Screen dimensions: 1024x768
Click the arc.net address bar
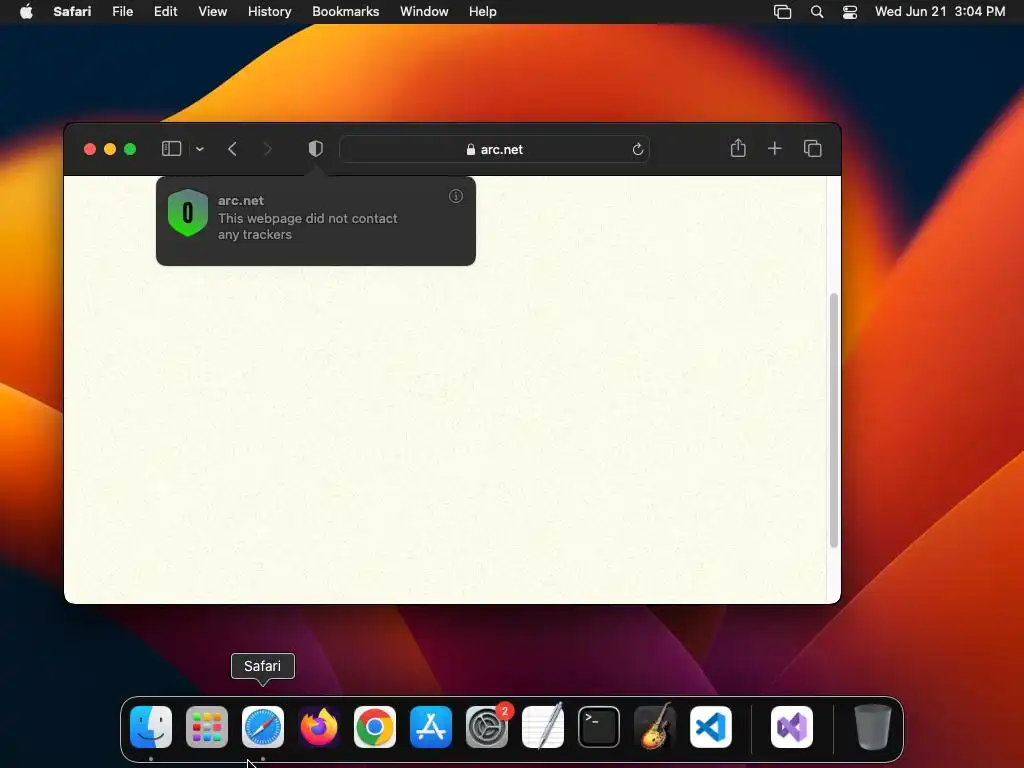click(494, 150)
